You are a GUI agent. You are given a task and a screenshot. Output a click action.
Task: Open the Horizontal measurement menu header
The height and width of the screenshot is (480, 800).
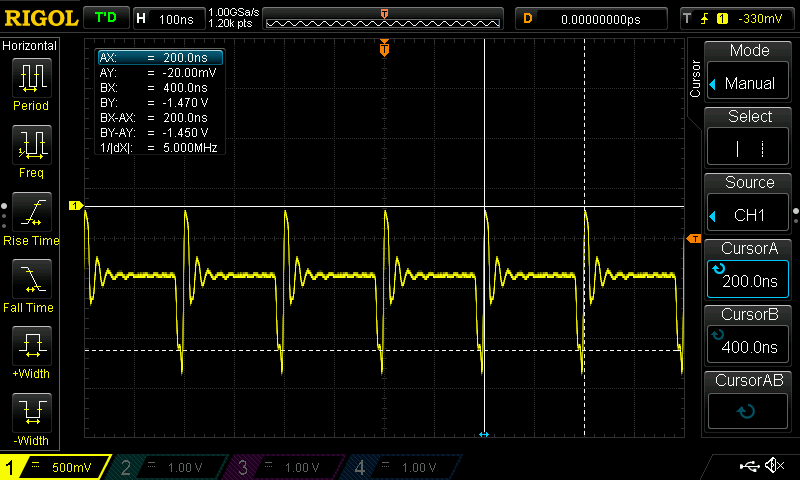(x=30, y=46)
